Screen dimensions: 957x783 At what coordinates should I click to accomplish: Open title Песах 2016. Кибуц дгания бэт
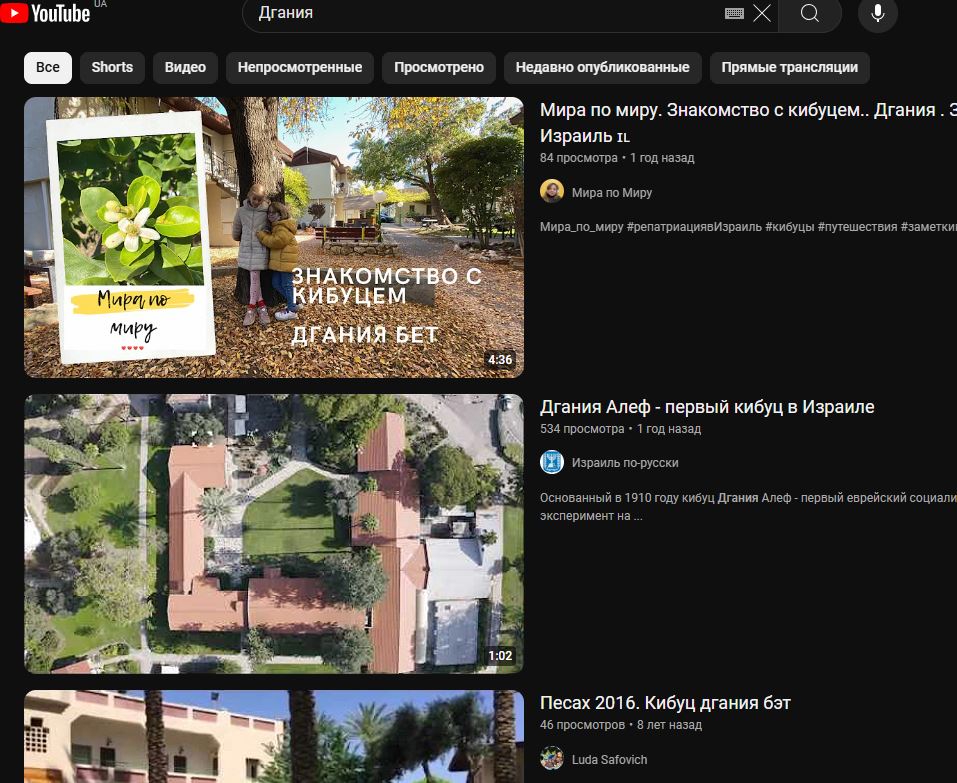[665, 703]
